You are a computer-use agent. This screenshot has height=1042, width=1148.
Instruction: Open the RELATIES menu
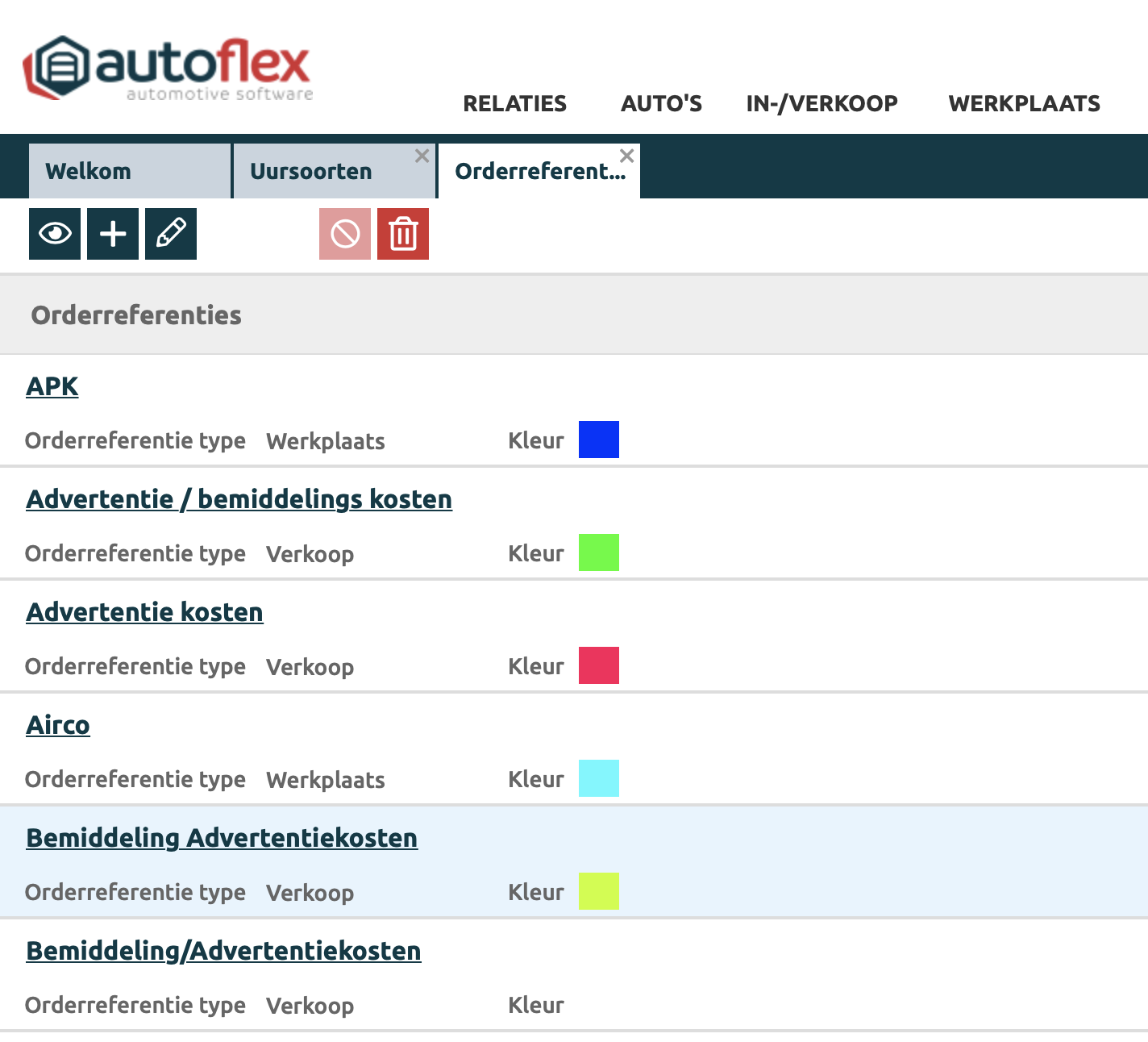(x=514, y=103)
